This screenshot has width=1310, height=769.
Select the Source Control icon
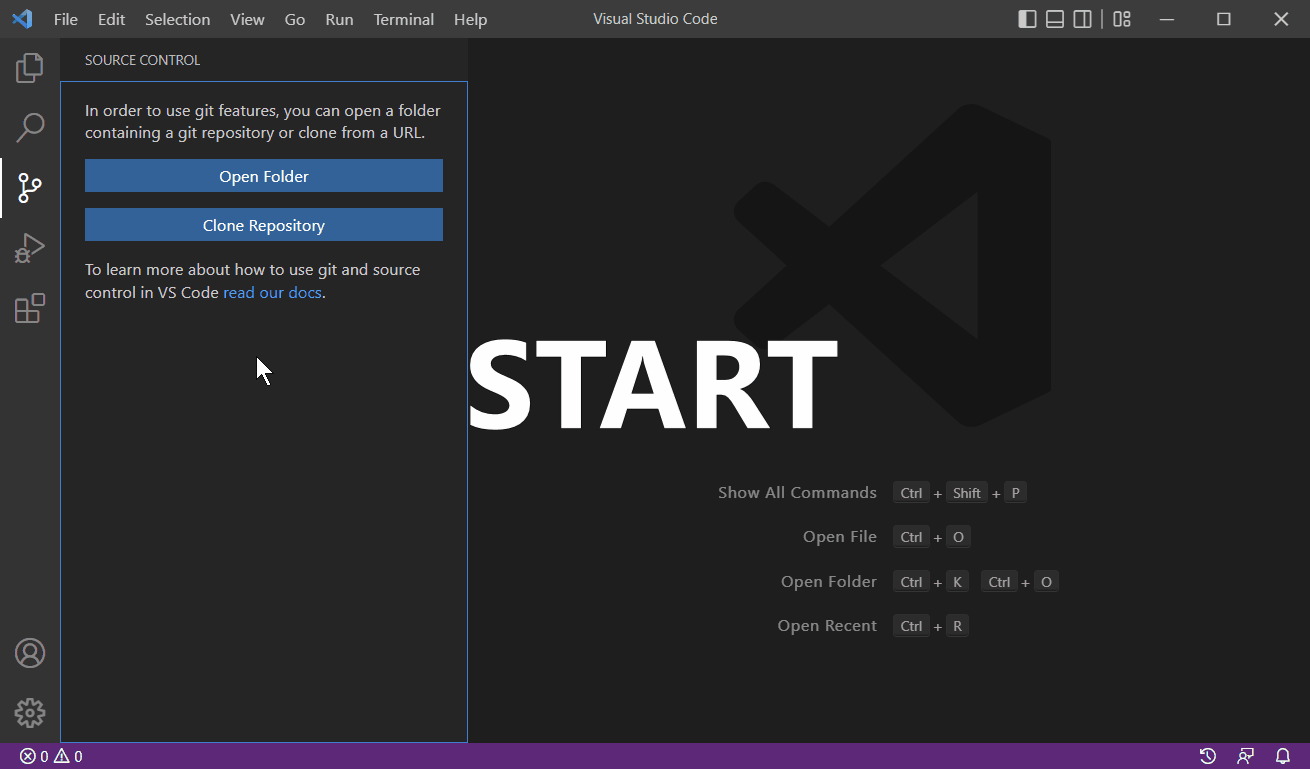[x=30, y=187]
